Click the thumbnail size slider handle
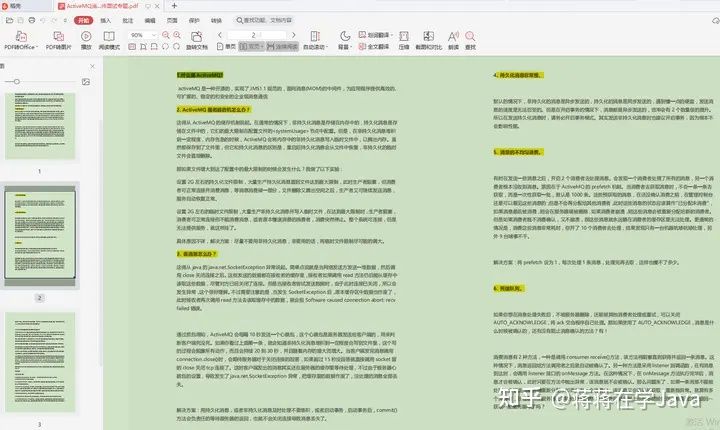This screenshot has width=720, height=430. coord(17,82)
